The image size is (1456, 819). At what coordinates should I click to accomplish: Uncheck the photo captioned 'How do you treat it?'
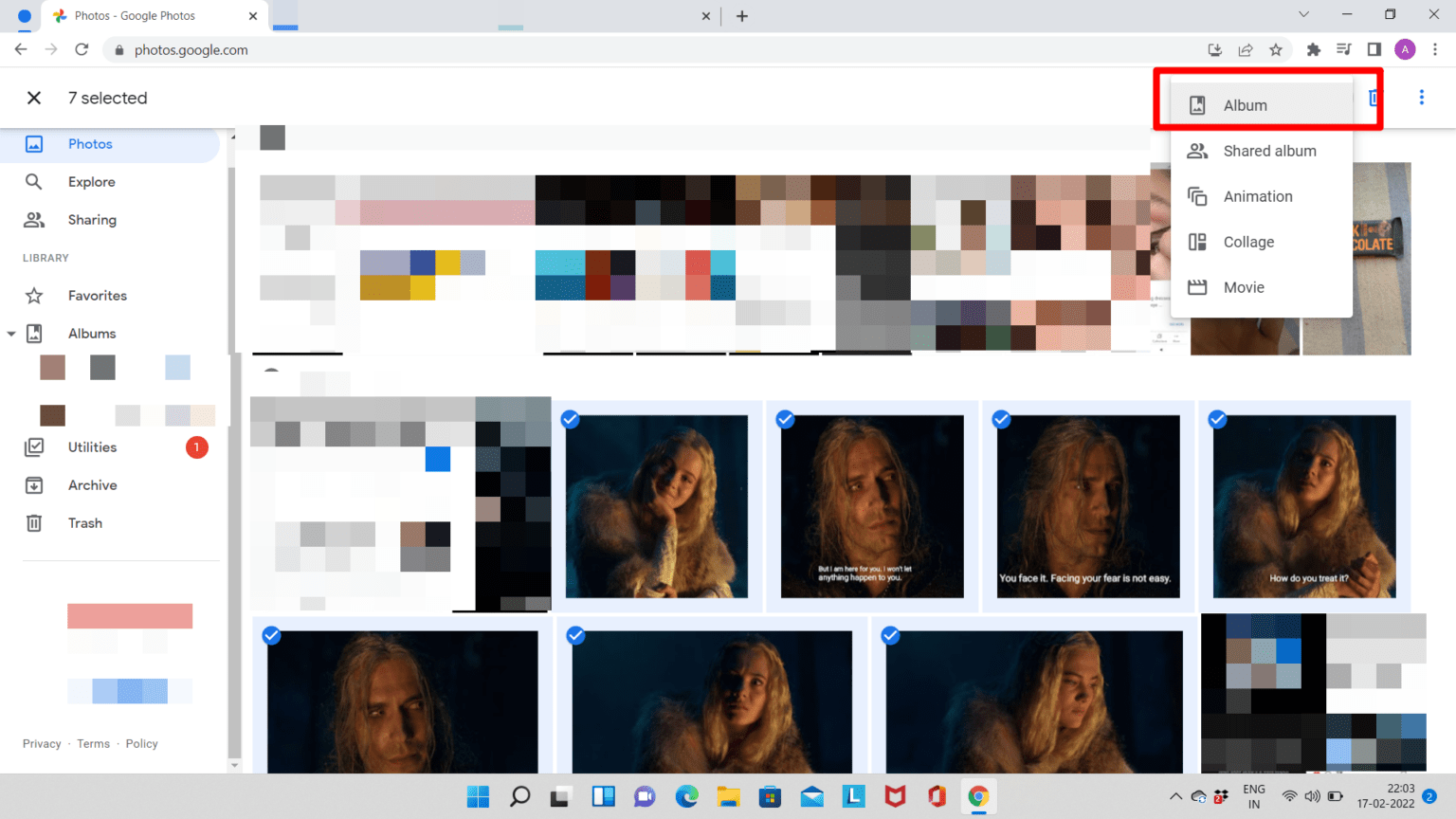(x=1217, y=419)
